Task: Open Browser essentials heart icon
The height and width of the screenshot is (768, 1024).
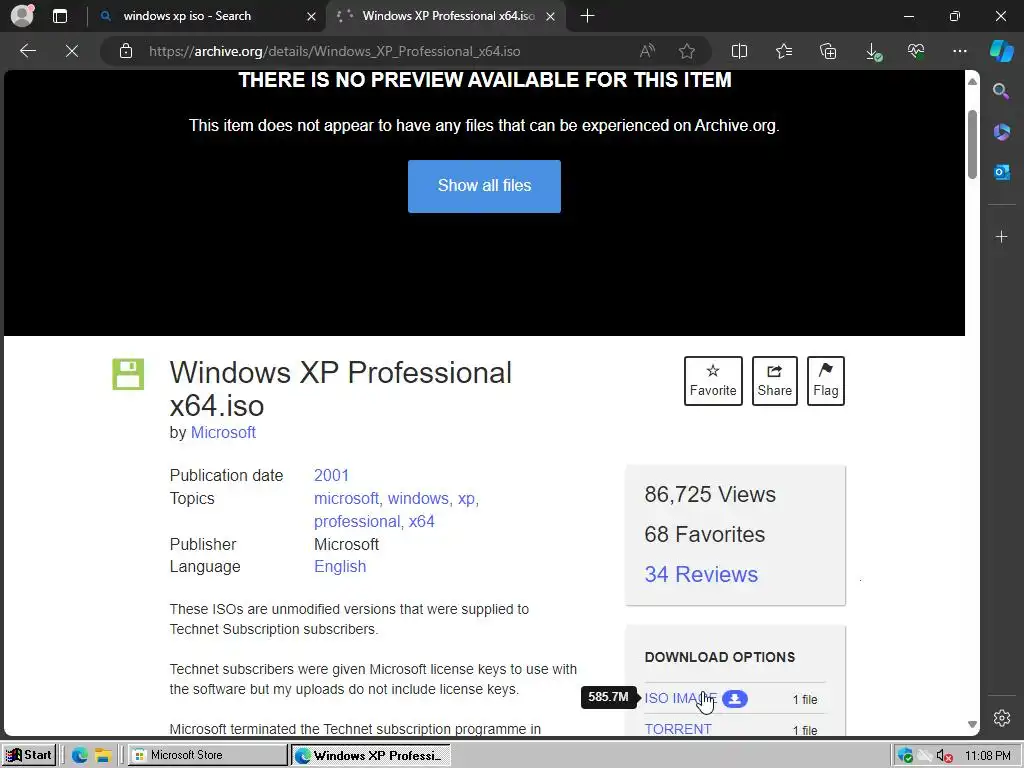Action: [916, 51]
